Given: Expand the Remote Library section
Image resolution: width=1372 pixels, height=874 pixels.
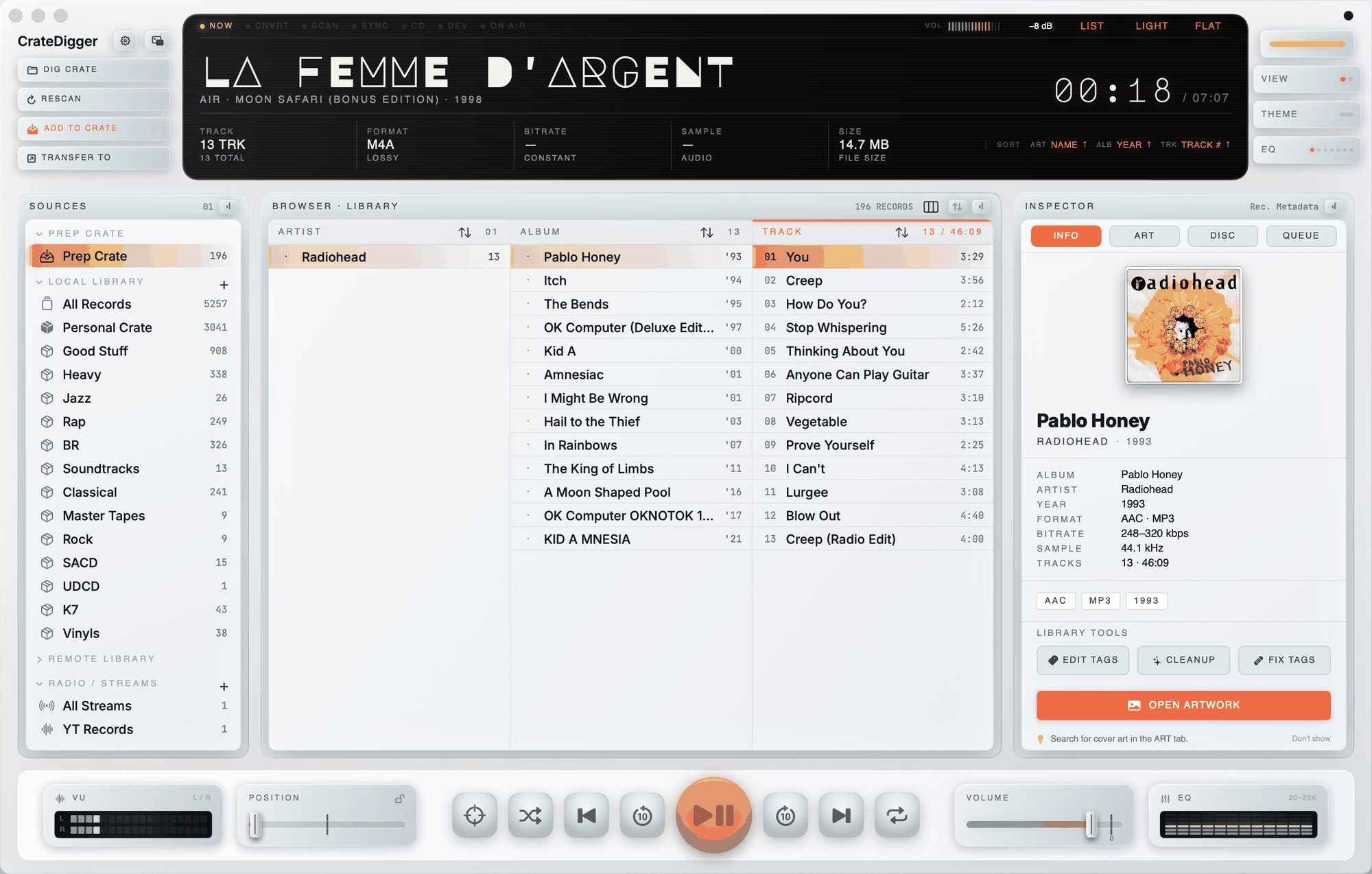Looking at the screenshot, I should 40,659.
